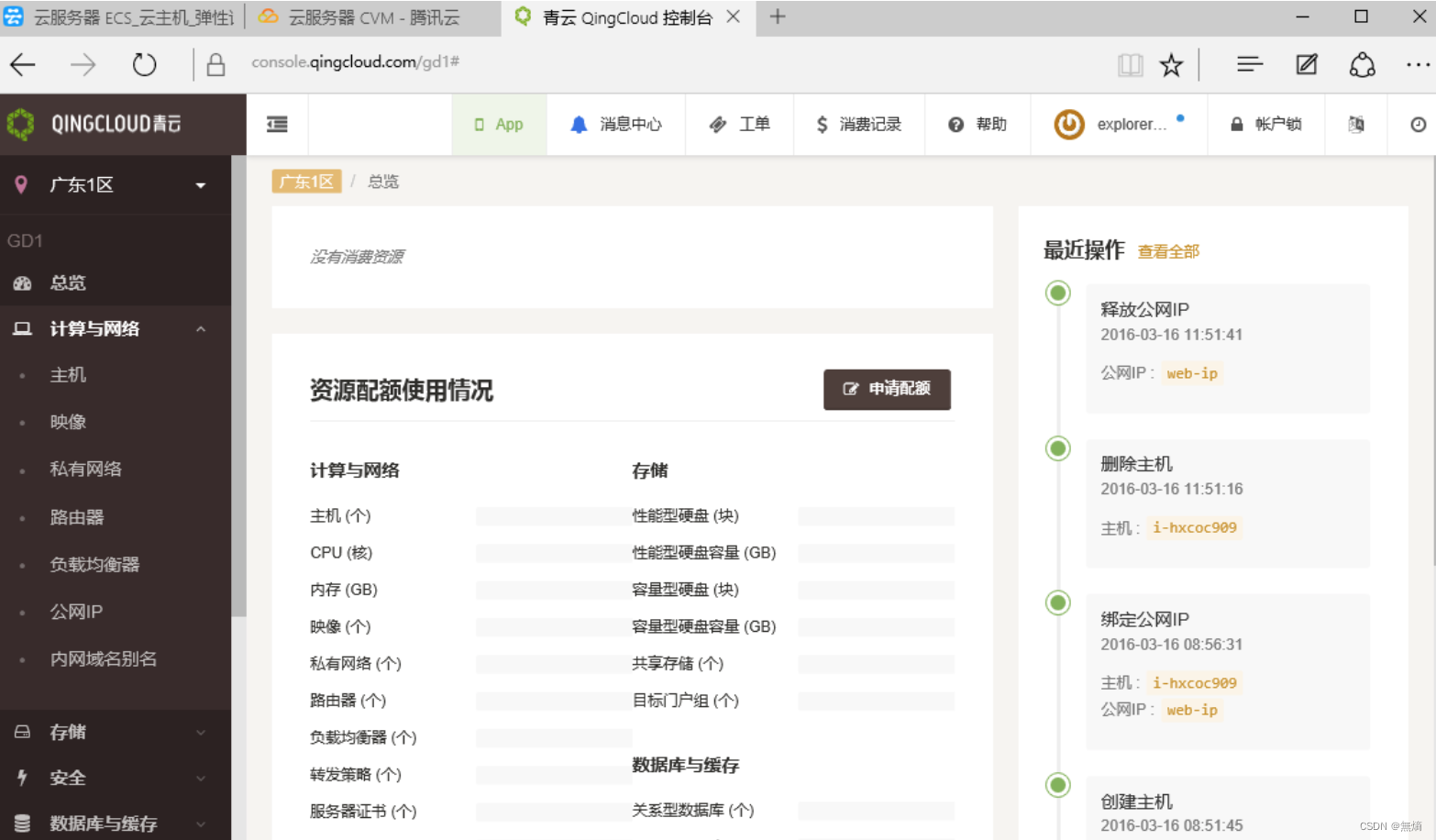Click i-hxcoc909 tag under 绑定公网IP
Screen dimensions: 1436x840
(x=1195, y=682)
